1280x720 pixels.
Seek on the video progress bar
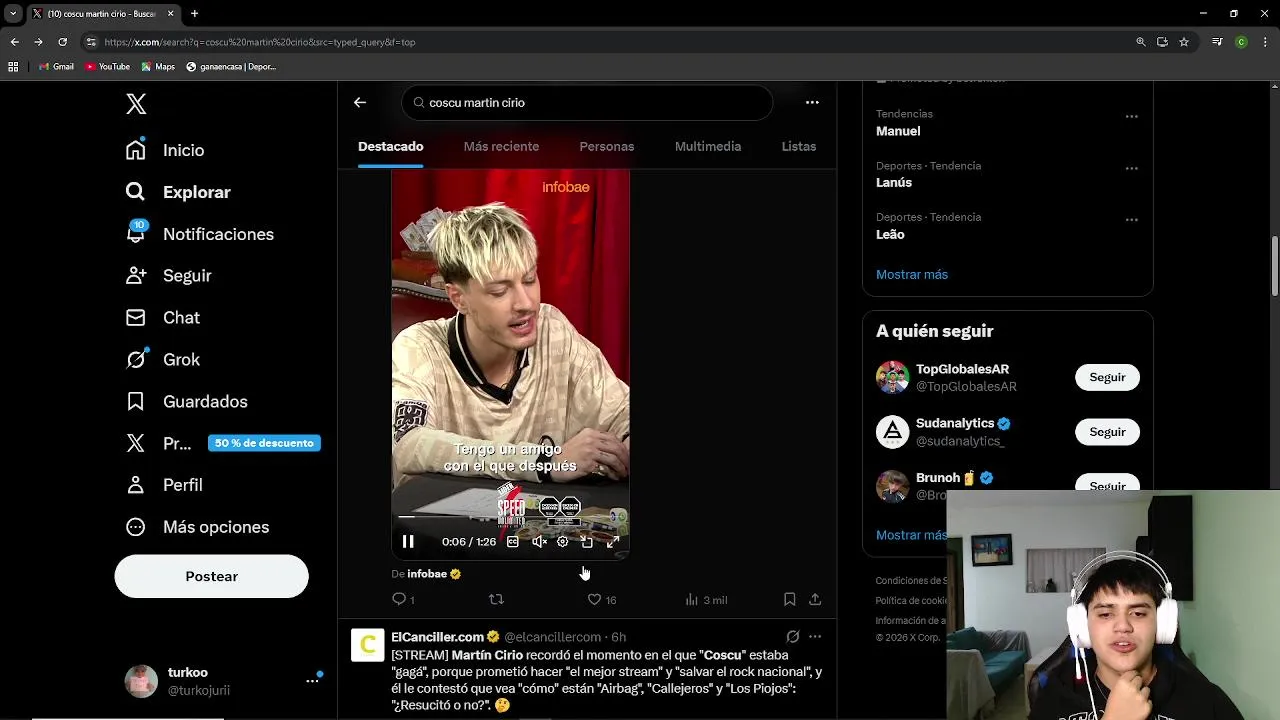point(510,517)
